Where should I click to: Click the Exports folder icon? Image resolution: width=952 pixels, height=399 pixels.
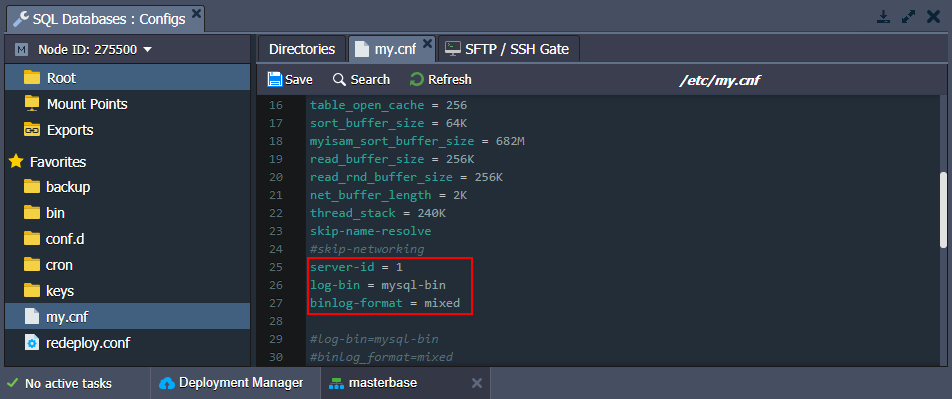click(x=32, y=129)
